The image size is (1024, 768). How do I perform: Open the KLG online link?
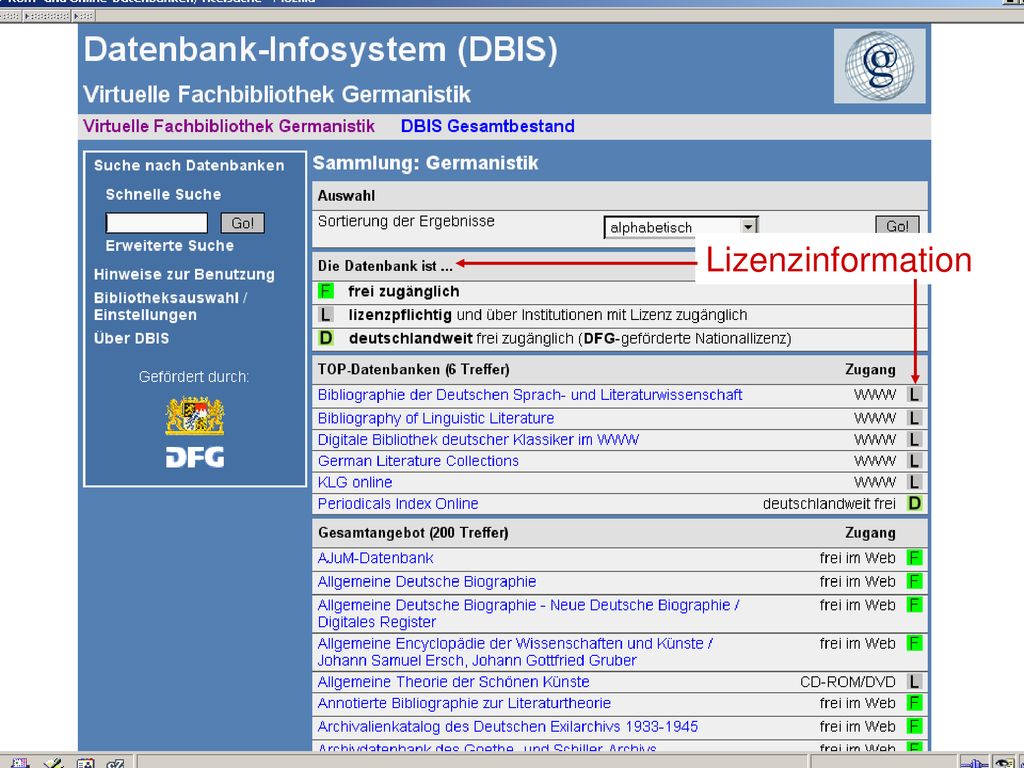tap(355, 482)
